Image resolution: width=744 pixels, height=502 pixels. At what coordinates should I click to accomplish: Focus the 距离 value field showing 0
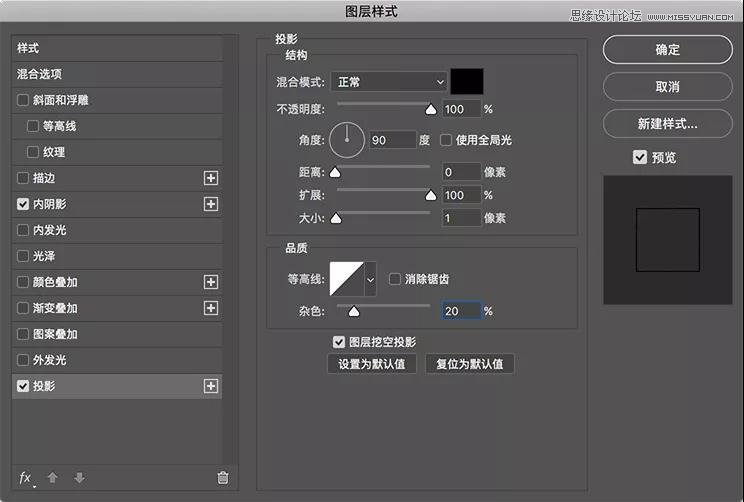(462, 172)
